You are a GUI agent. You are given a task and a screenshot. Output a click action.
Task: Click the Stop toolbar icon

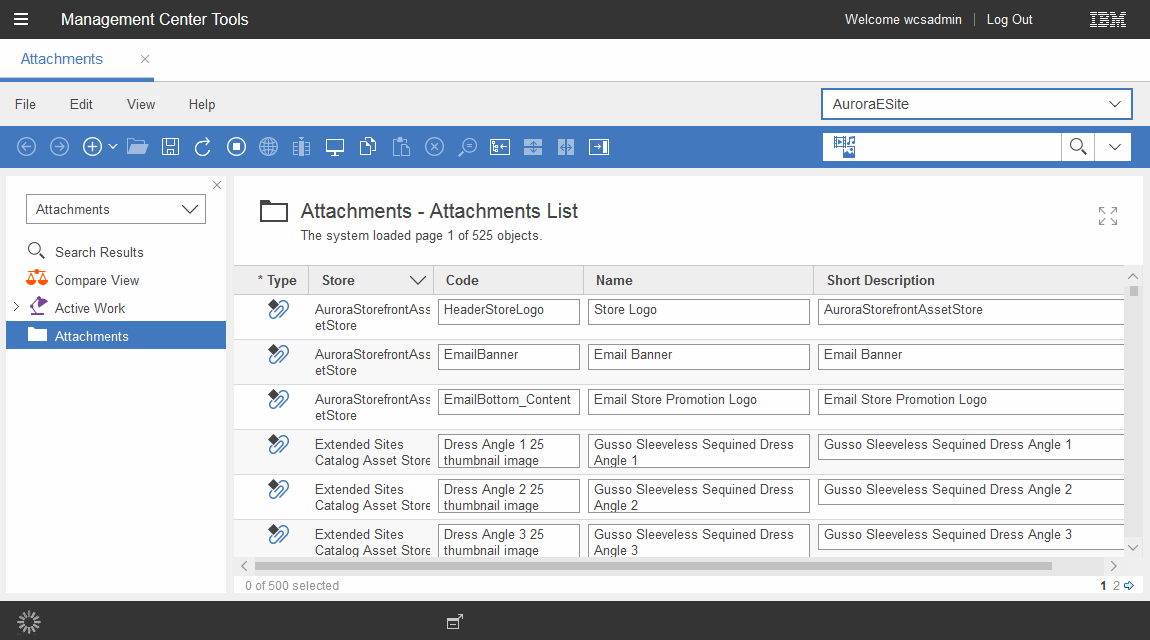[x=236, y=147]
